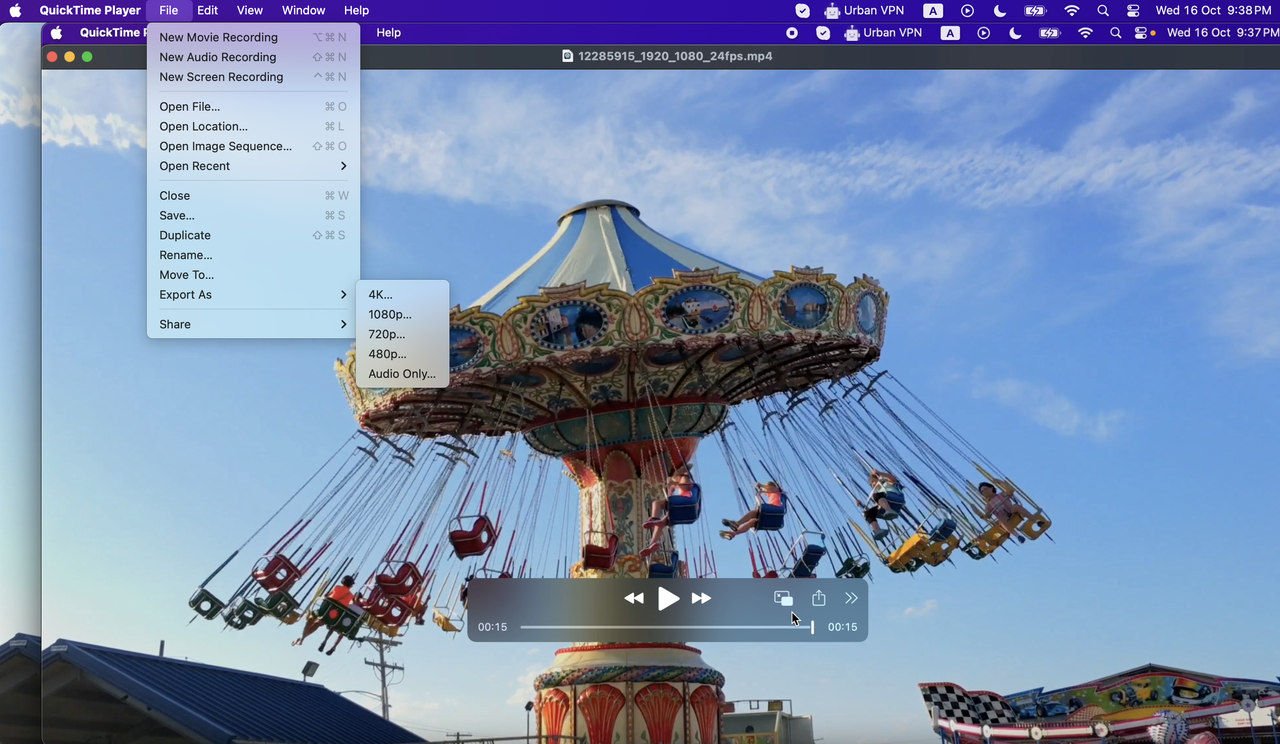1280x744 pixels.
Task: Click the playhead marker on the video timeline
Action: pos(812,627)
